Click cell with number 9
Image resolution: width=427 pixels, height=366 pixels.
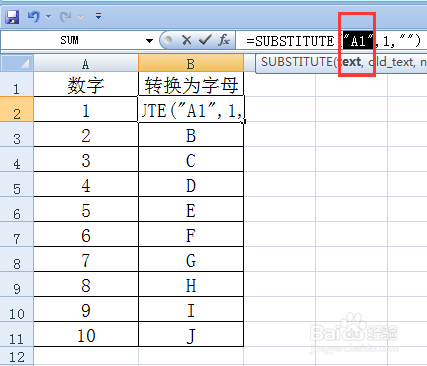(86, 309)
